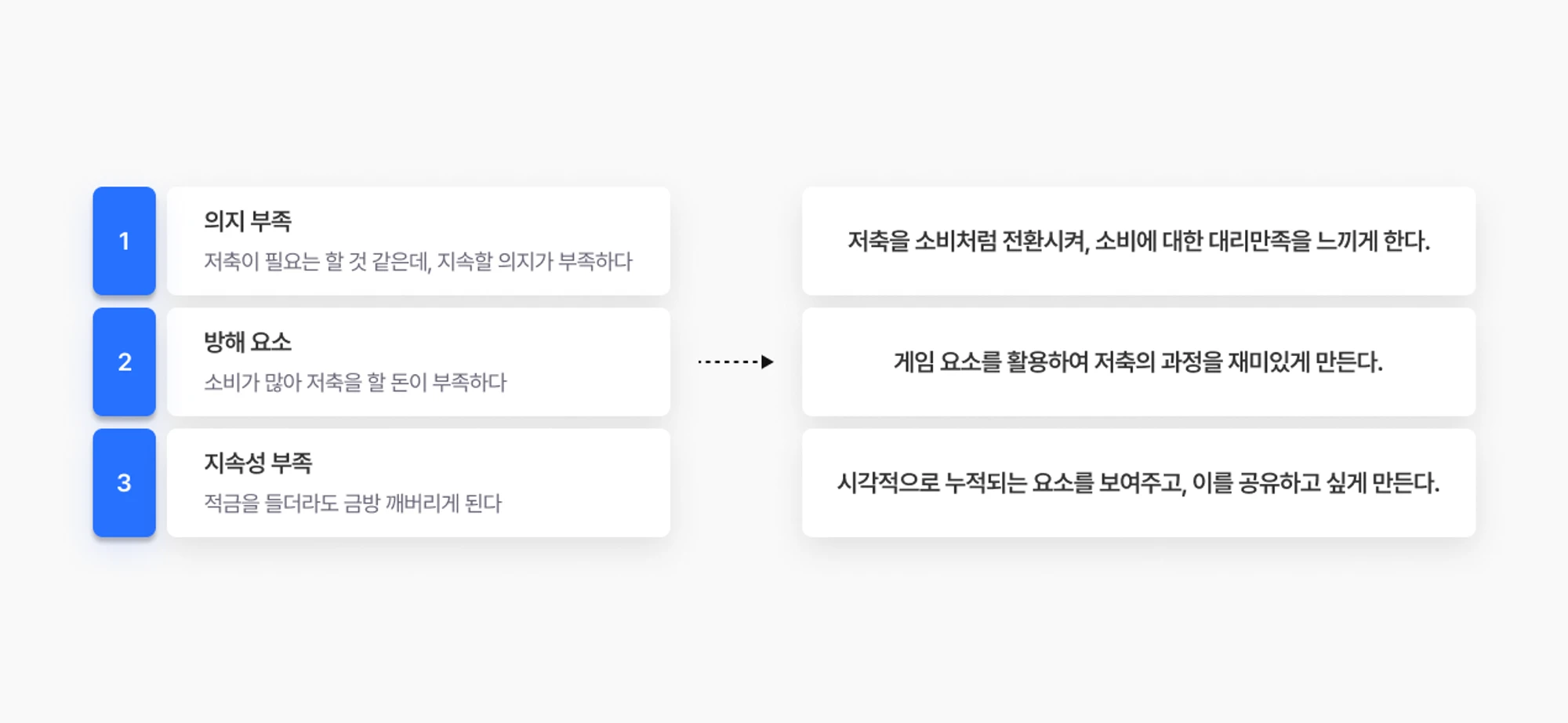
Task: Click the text 공유하고 싶게 만든다
Action: (x=1339, y=482)
